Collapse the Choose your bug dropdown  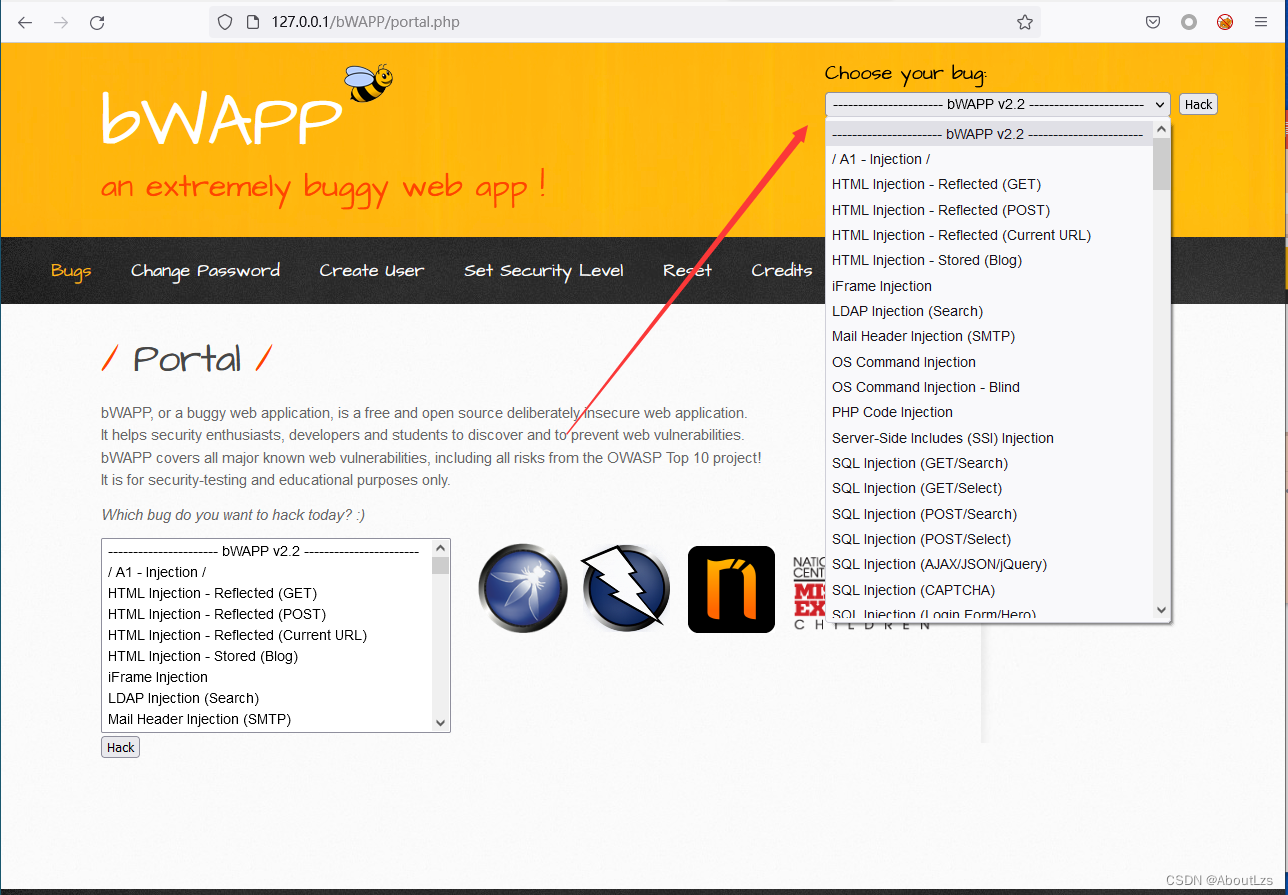[x=997, y=104]
